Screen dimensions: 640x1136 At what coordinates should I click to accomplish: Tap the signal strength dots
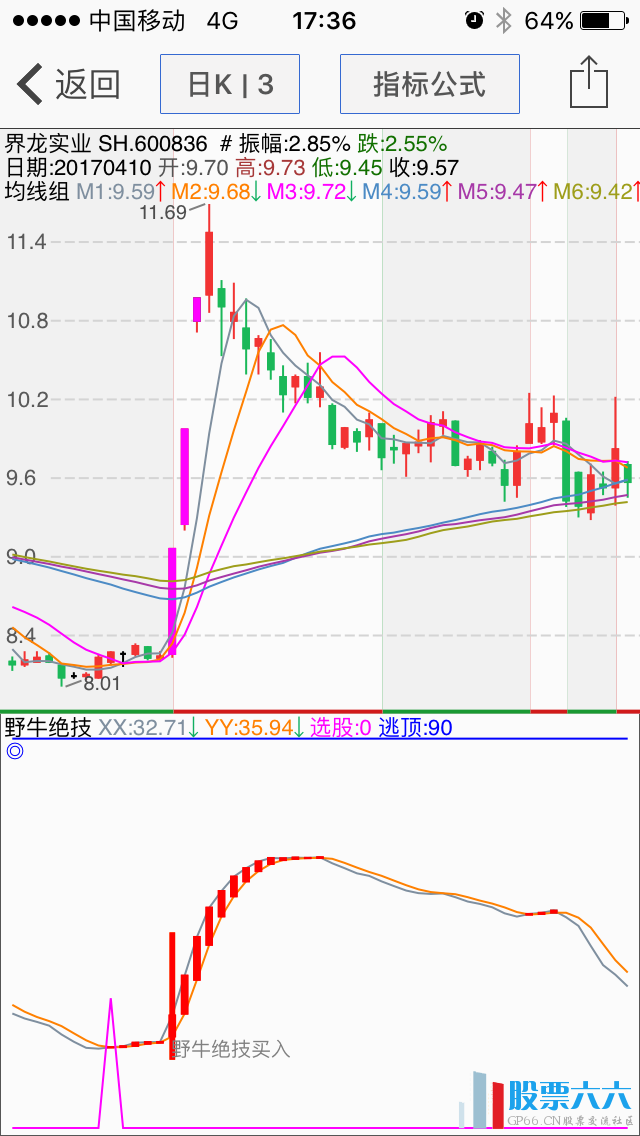click(46, 21)
